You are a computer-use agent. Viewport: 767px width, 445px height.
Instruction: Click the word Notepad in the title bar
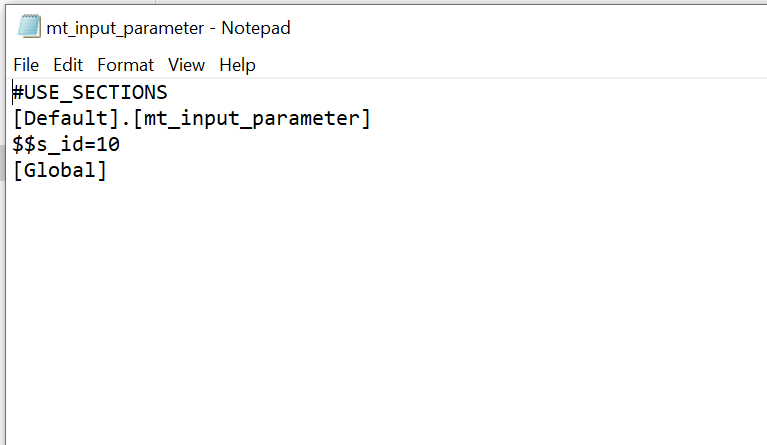256,28
